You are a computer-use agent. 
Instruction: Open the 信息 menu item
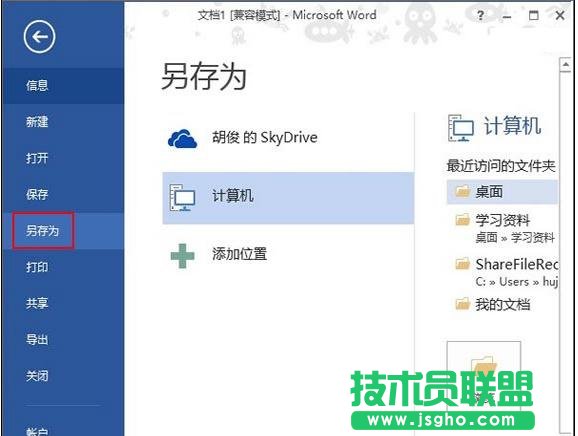click(x=63, y=86)
